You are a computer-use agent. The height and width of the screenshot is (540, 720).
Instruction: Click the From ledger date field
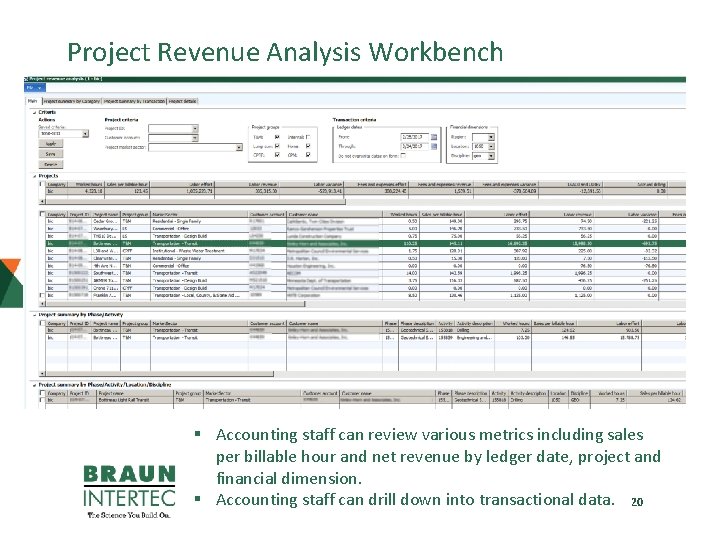[x=415, y=137]
